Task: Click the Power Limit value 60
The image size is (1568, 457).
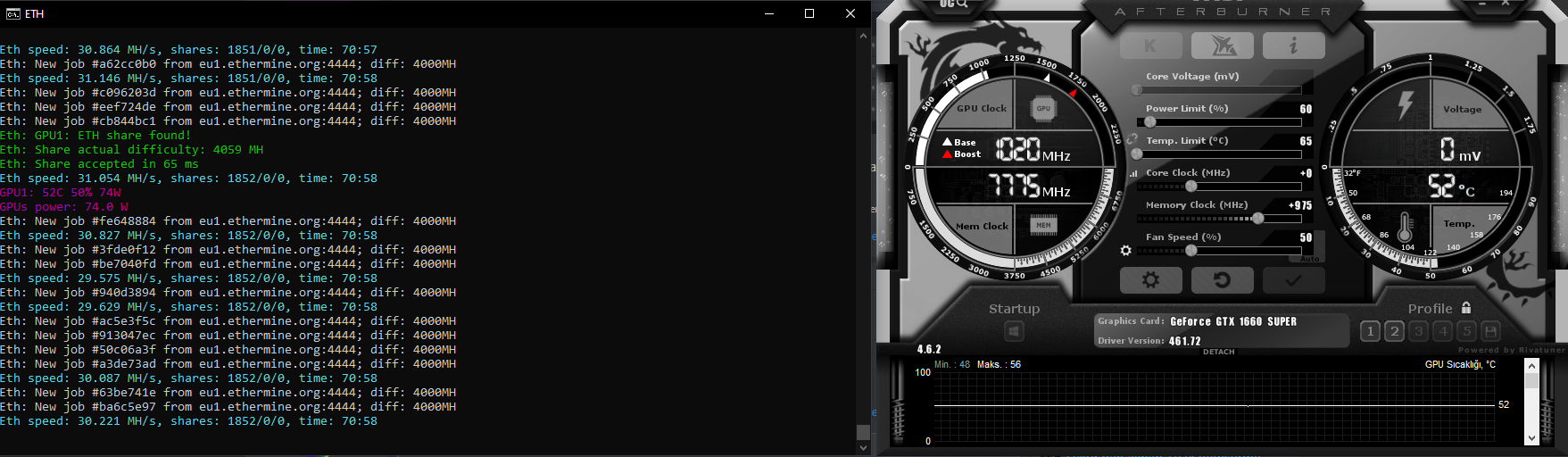Action: (1306, 109)
